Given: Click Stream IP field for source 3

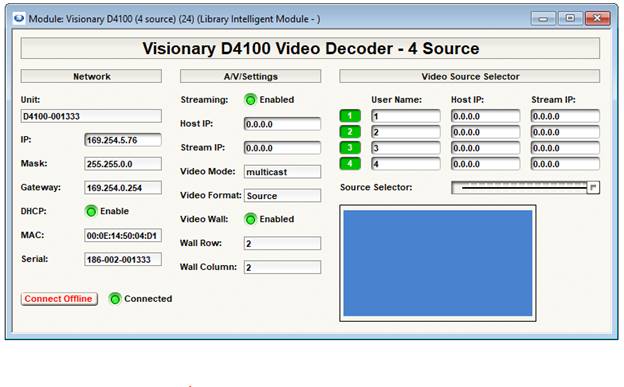Looking at the screenshot, I should (x=565, y=148).
